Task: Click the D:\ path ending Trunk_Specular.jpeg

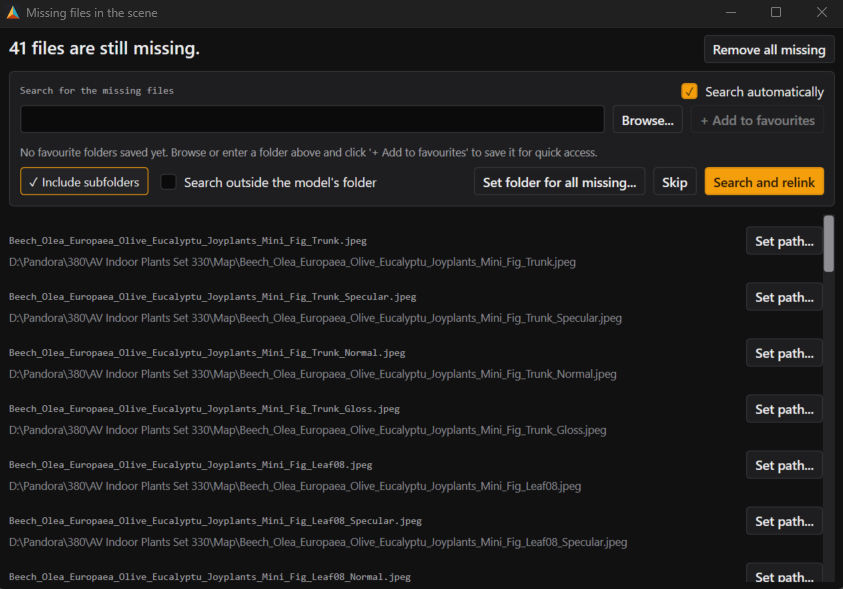Action: [315, 318]
